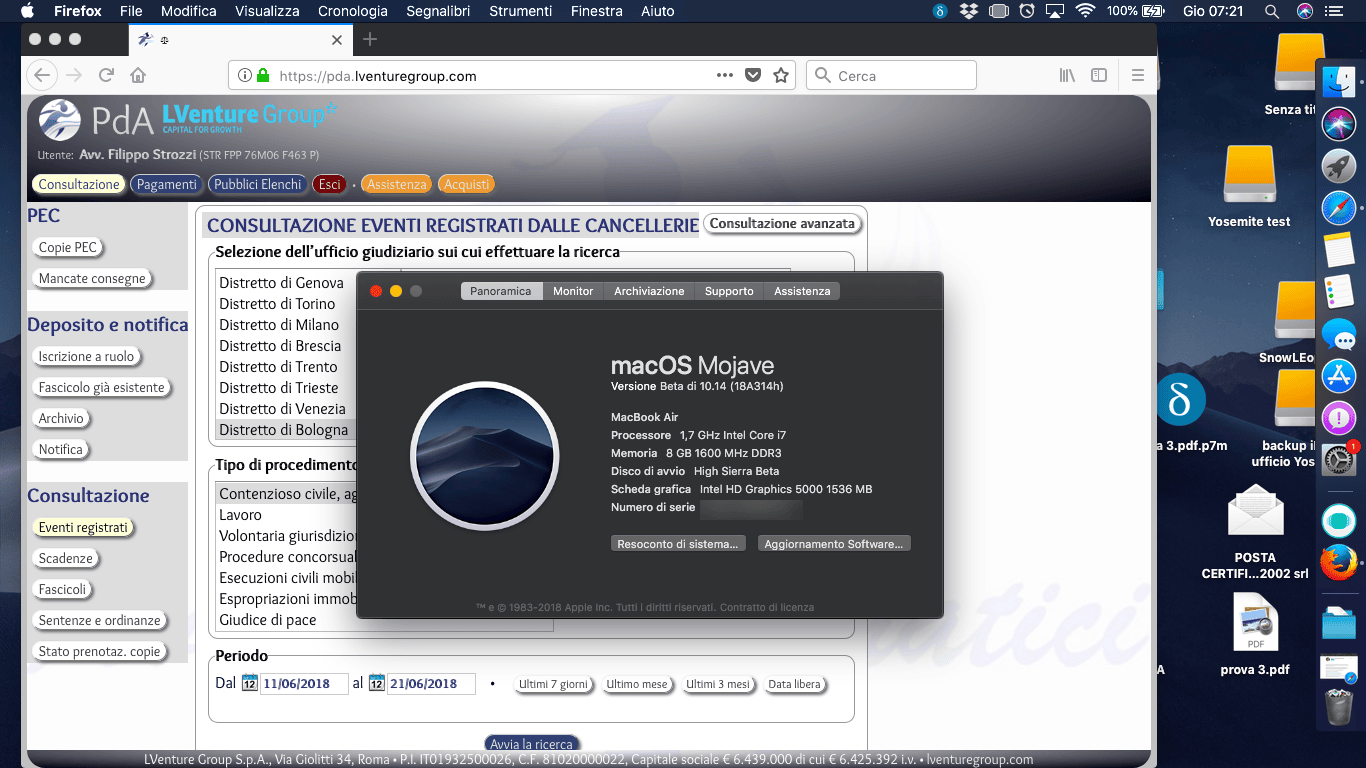This screenshot has height=768, width=1366.
Task: Toggle Firefox sidebar icon
Action: [x=1099, y=75]
